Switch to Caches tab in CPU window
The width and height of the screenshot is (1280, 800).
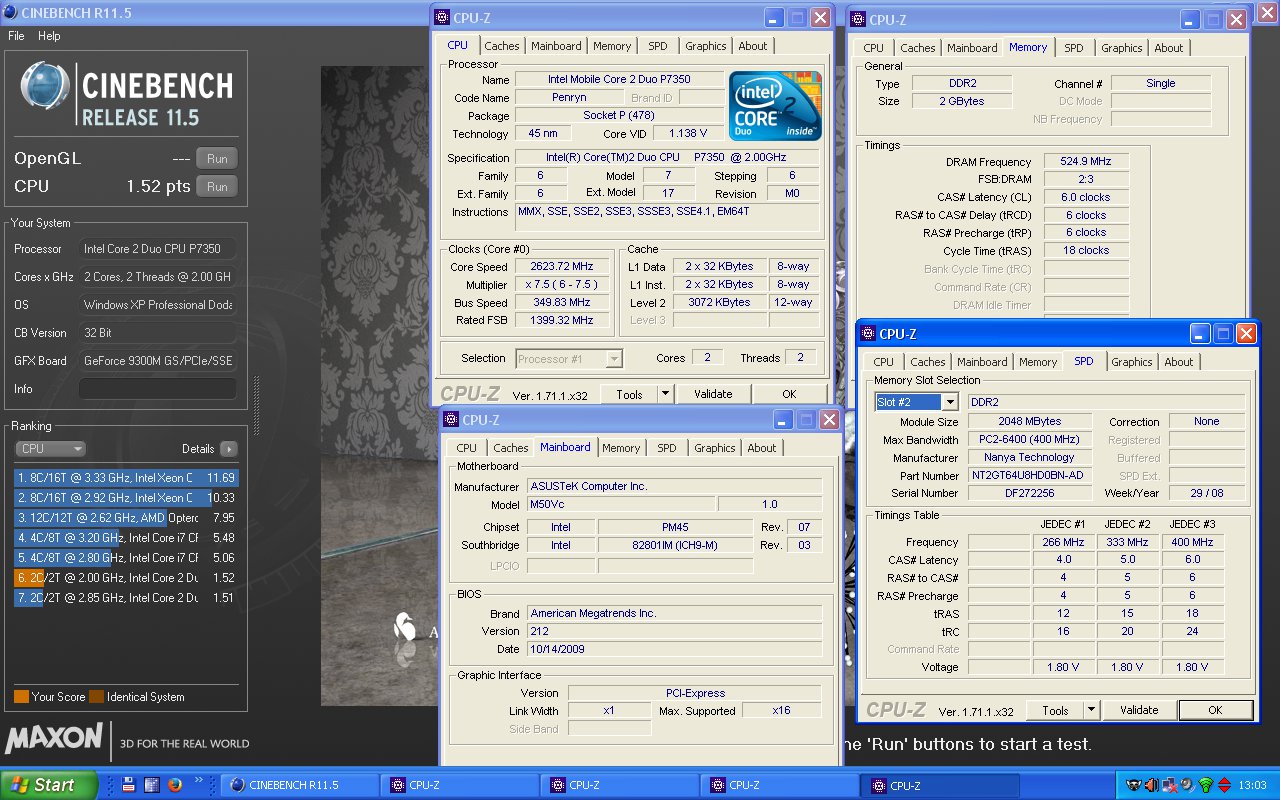point(502,46)
